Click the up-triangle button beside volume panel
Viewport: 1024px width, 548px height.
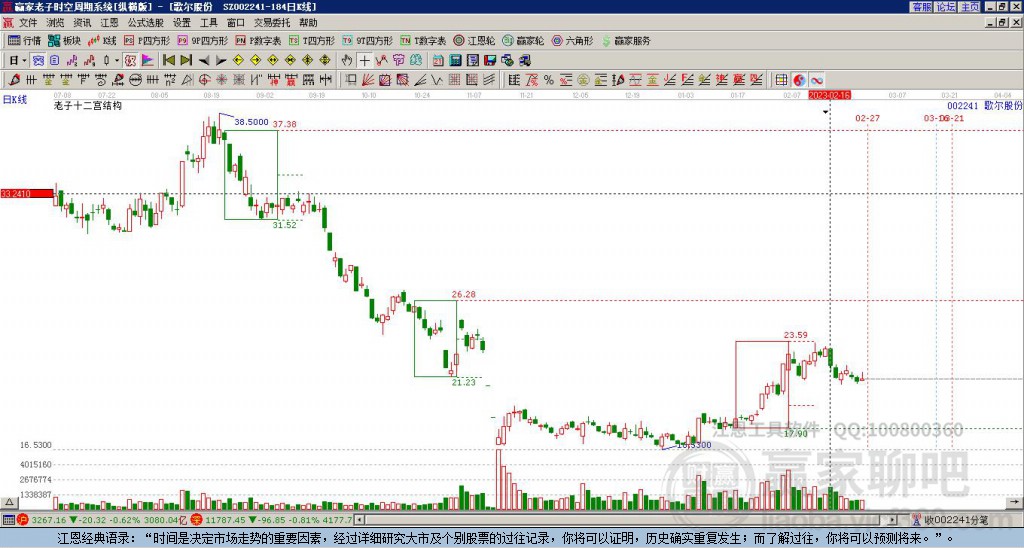(9, 502)
